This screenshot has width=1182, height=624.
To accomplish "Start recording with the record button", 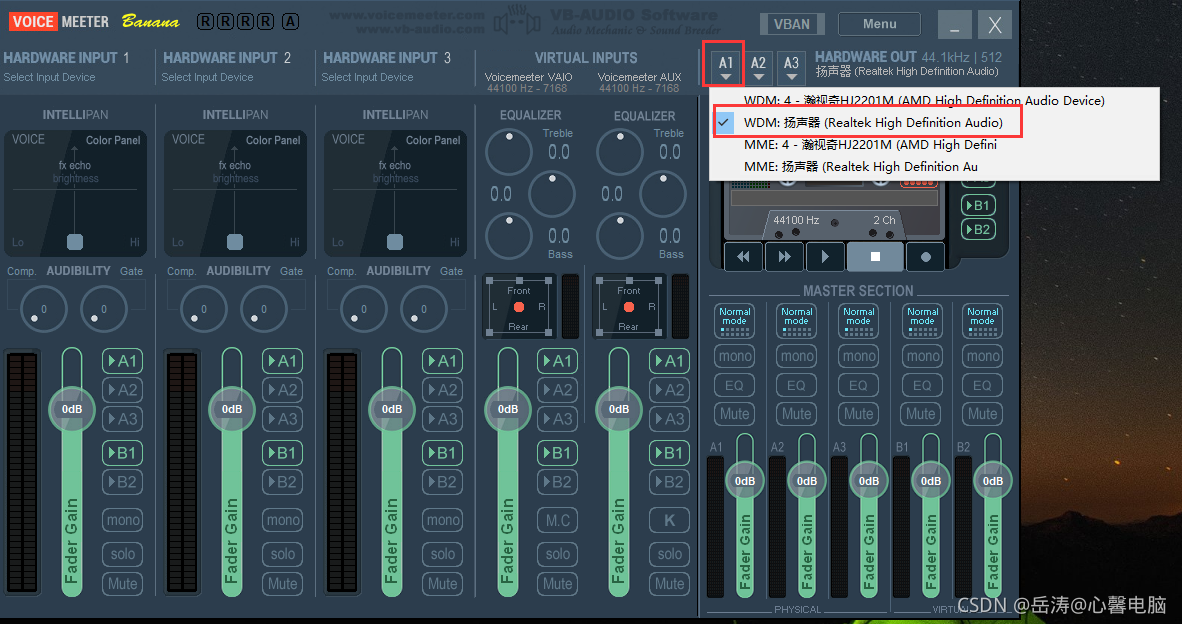I will tap(926, 256).
